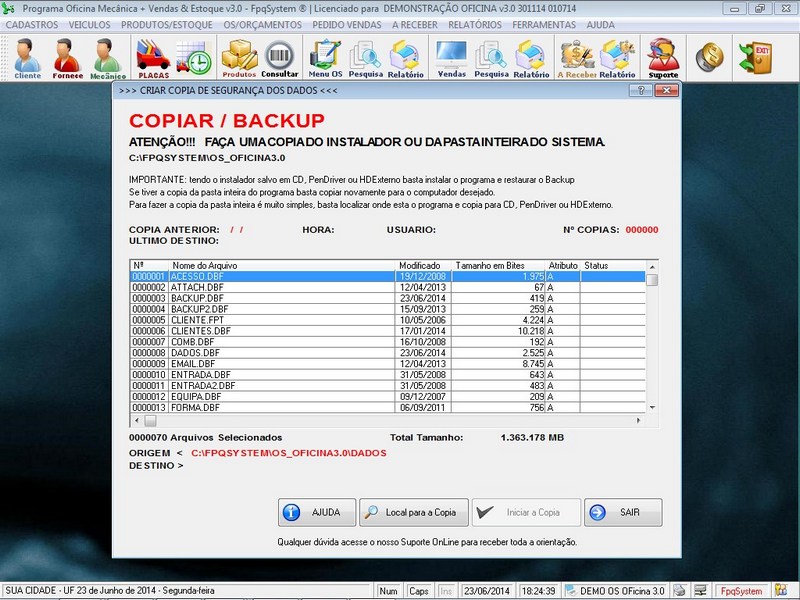Click the Tamanho em Bites column header
The image size is (800, 600).
click(x=498, y=266)
